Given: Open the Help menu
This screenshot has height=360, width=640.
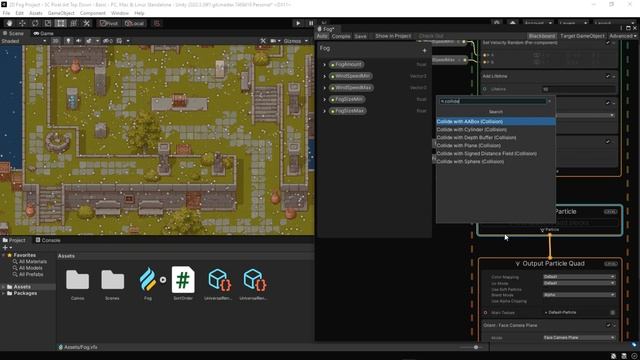Looking at the screenshot, I should (139, 13).
